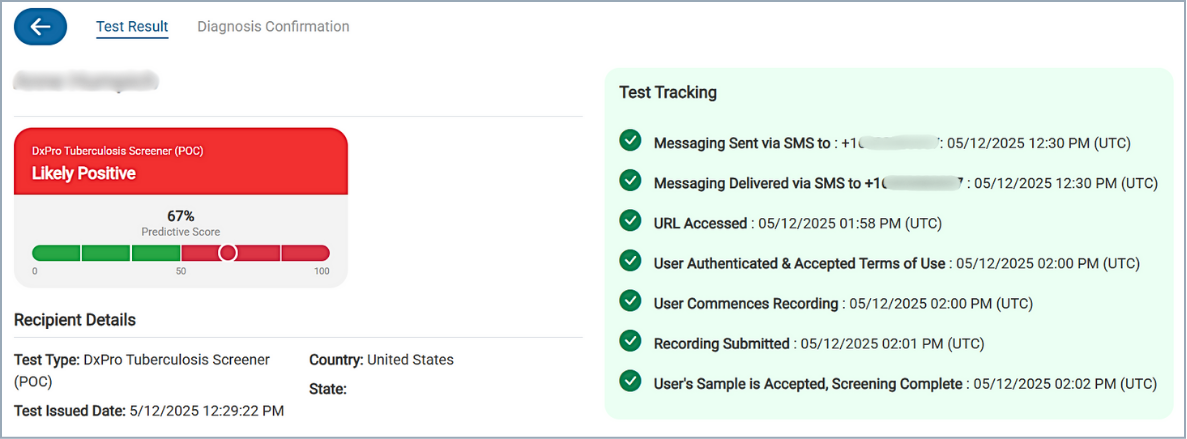Click the check icon beside Recording Submitted
This screenshot has height=439, width=1187.
point(630,341)
